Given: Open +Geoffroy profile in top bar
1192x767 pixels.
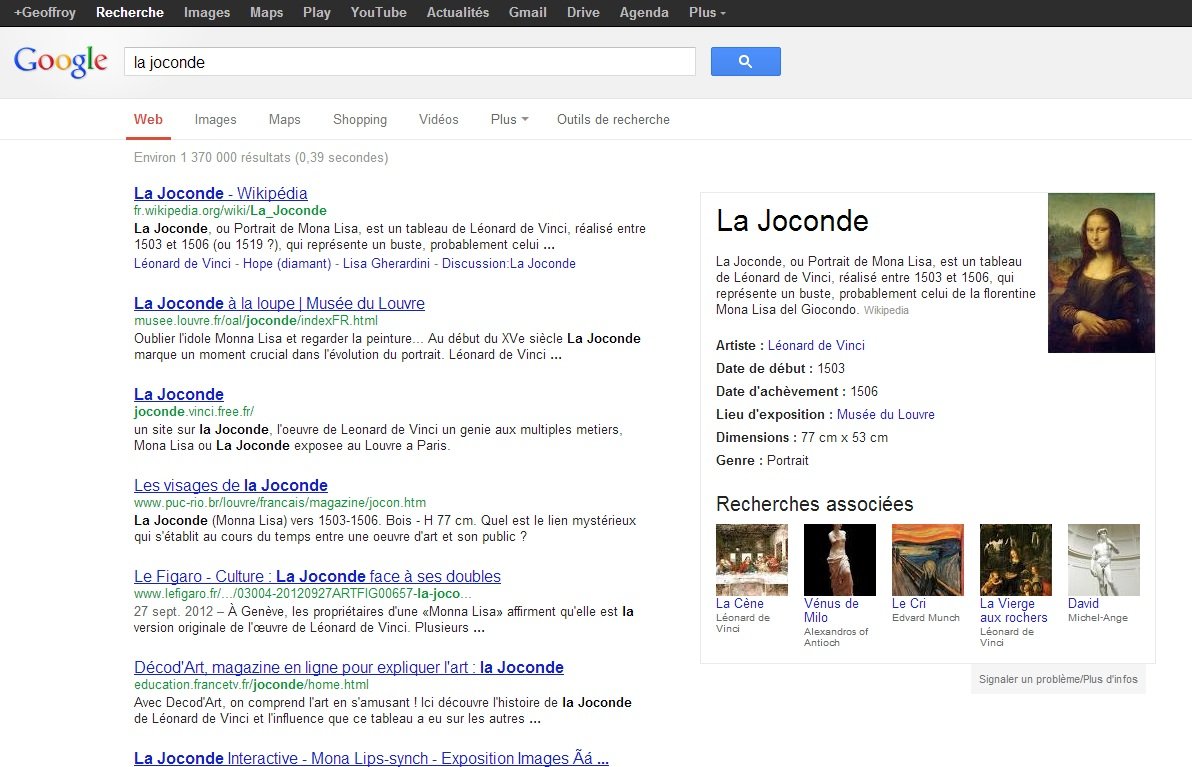Looking at the screenshot, I should (x=45, y=12).
